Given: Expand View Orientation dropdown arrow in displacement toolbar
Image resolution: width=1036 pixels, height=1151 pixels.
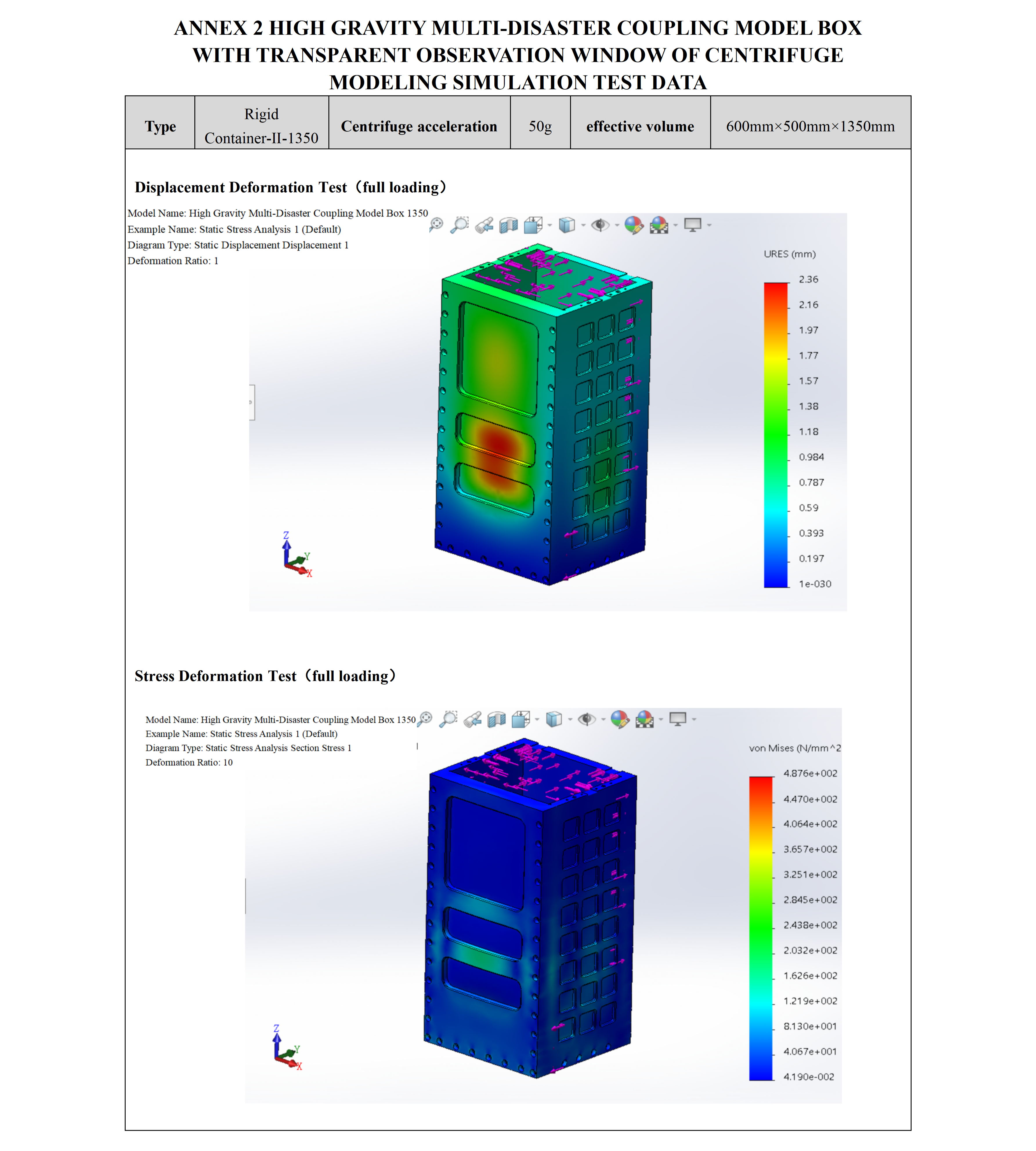Looking at the screenshot, I should click(x=549, y=225).
